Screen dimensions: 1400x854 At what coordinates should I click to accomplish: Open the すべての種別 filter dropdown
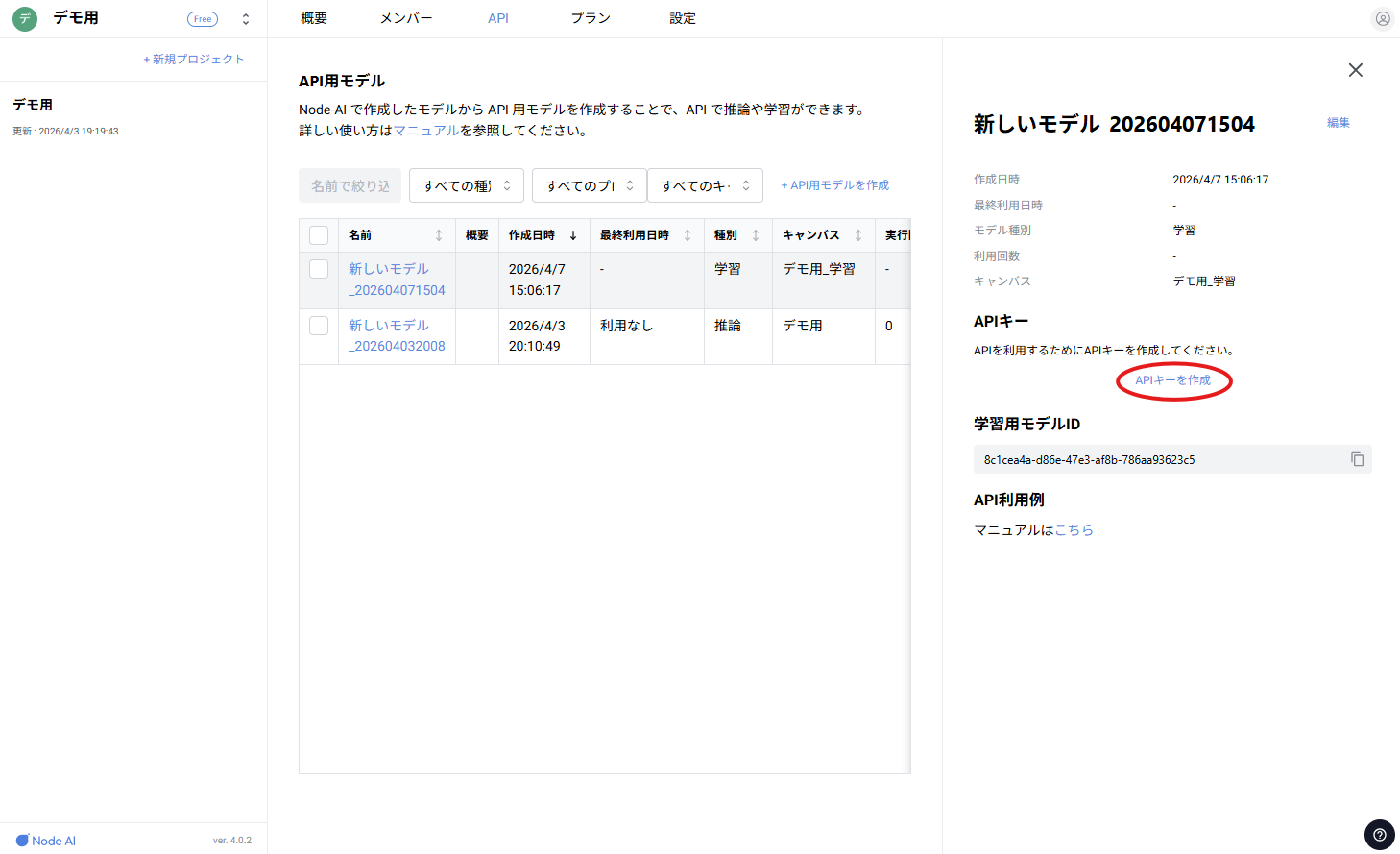(x=466, y=185)
